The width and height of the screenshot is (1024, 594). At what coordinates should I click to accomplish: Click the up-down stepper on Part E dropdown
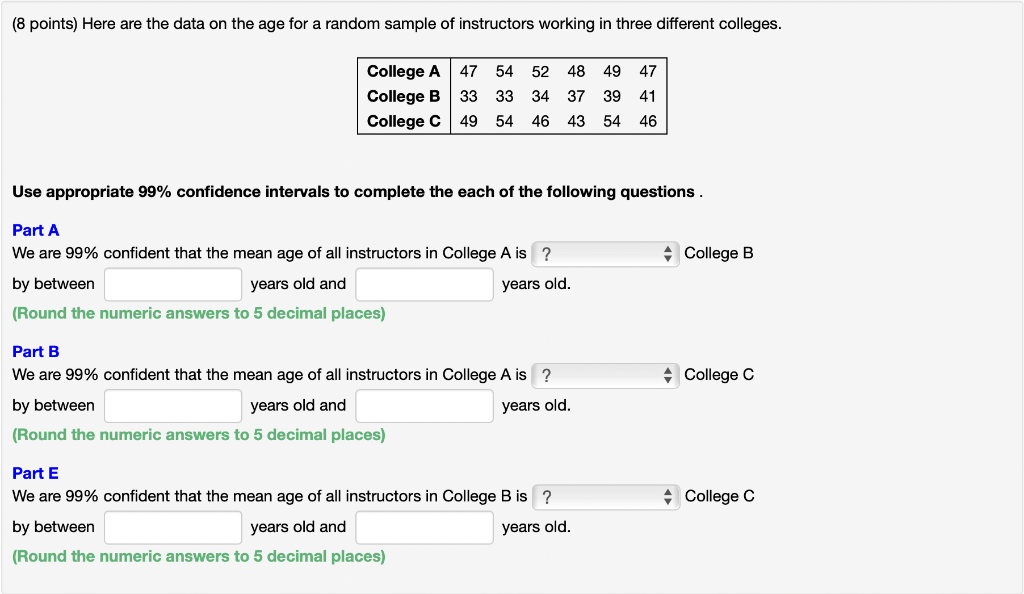point(668,496)
